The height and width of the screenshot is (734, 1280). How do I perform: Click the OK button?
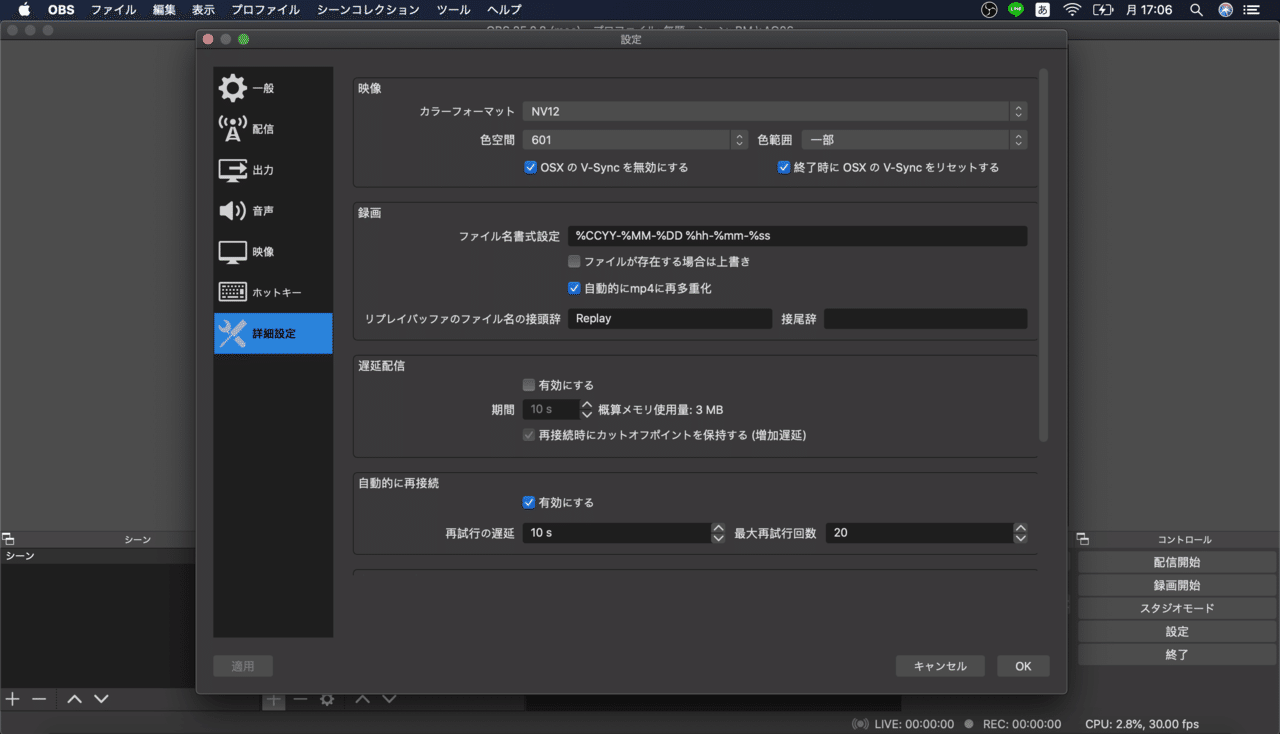click(x=1023, y=666)
